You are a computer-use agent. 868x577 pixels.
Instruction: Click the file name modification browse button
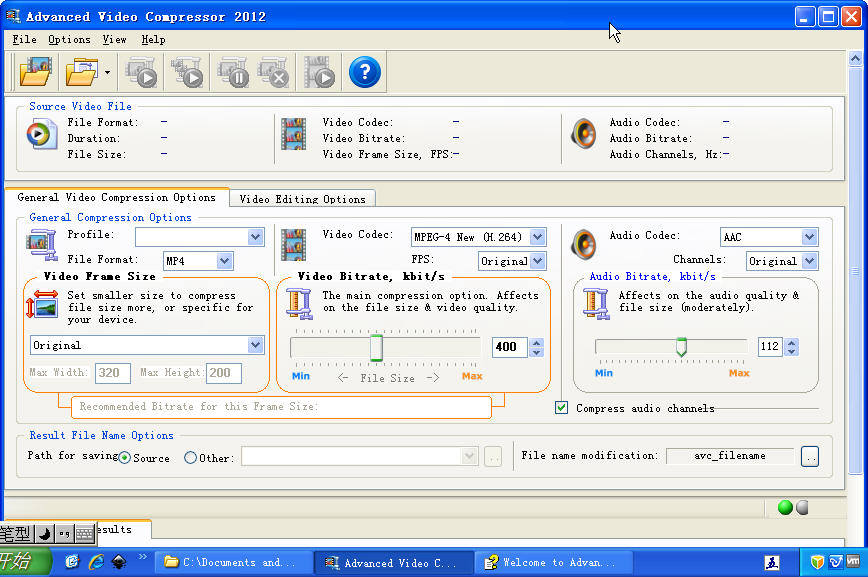pyautogui.click(x=810, y=456)
